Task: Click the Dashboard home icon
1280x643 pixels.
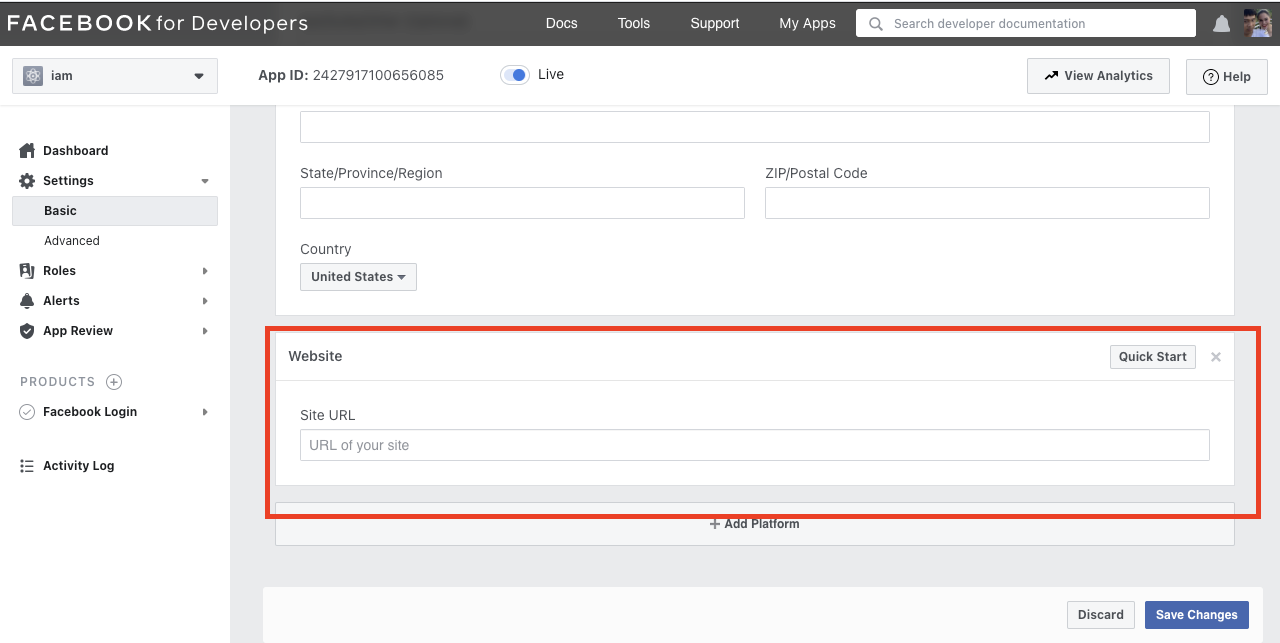Action: click(27, 150)
